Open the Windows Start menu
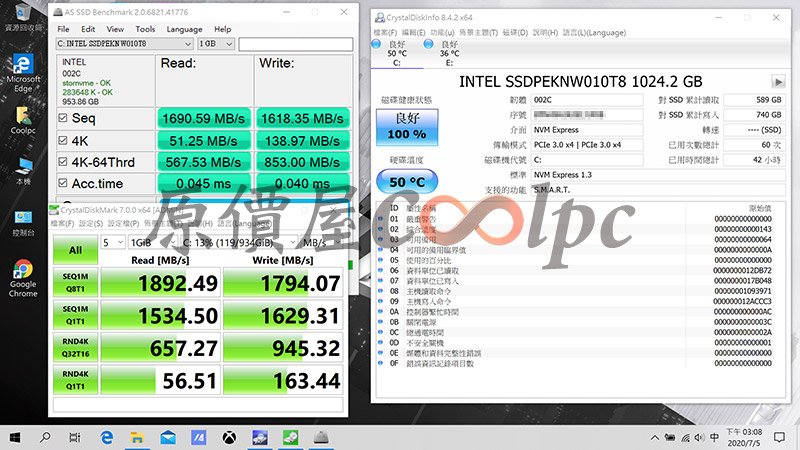The width and height of the screenshot is (800, 450). pos(15,437)
